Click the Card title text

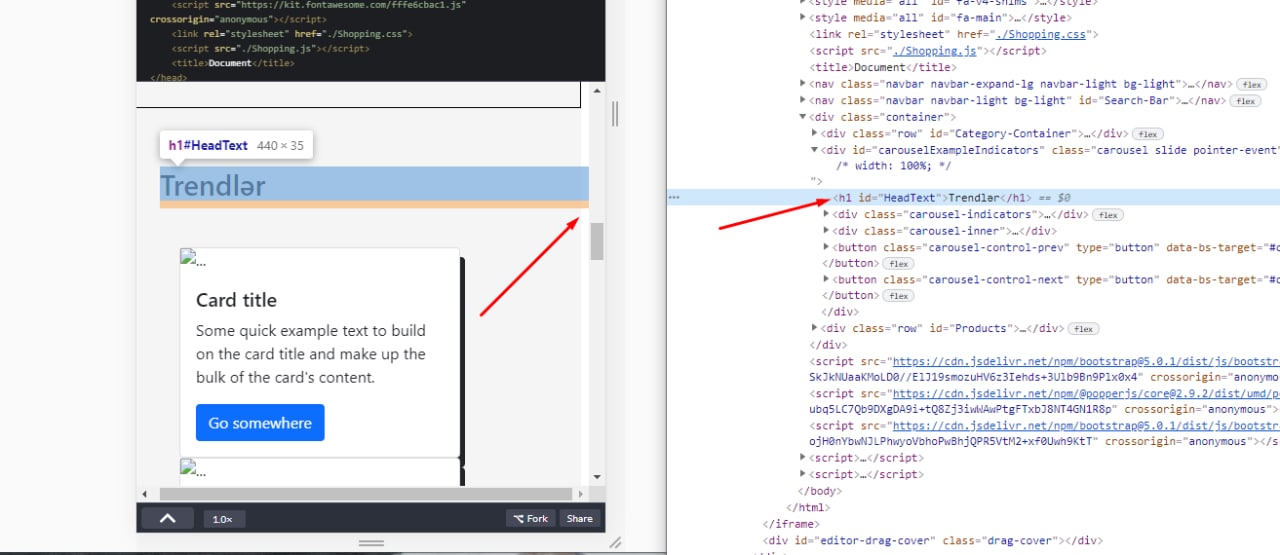pyautogui.click(x=236, y=300)
